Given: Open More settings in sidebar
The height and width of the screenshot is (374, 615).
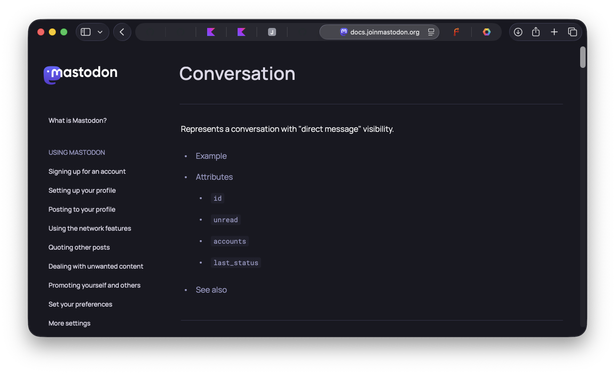Looking at the screenshot, I should 69,323.
